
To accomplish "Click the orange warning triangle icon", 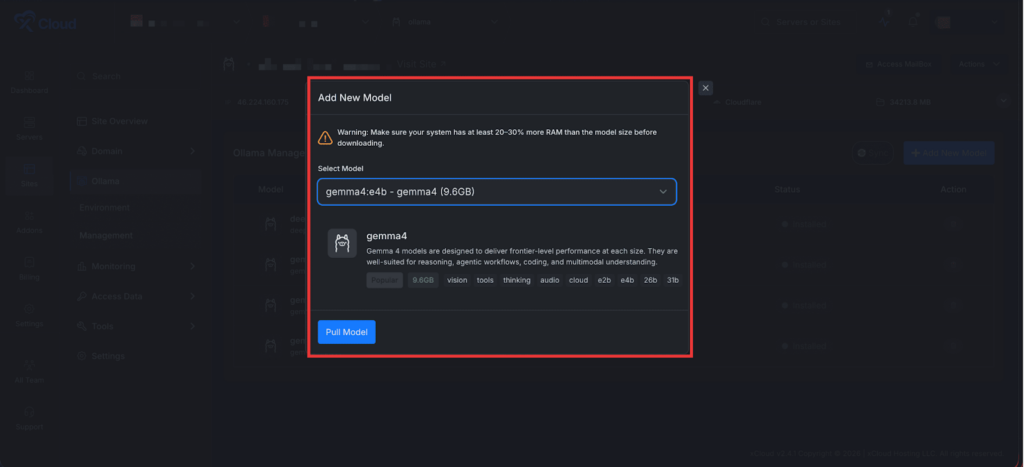I will click(x=325, y=138).
